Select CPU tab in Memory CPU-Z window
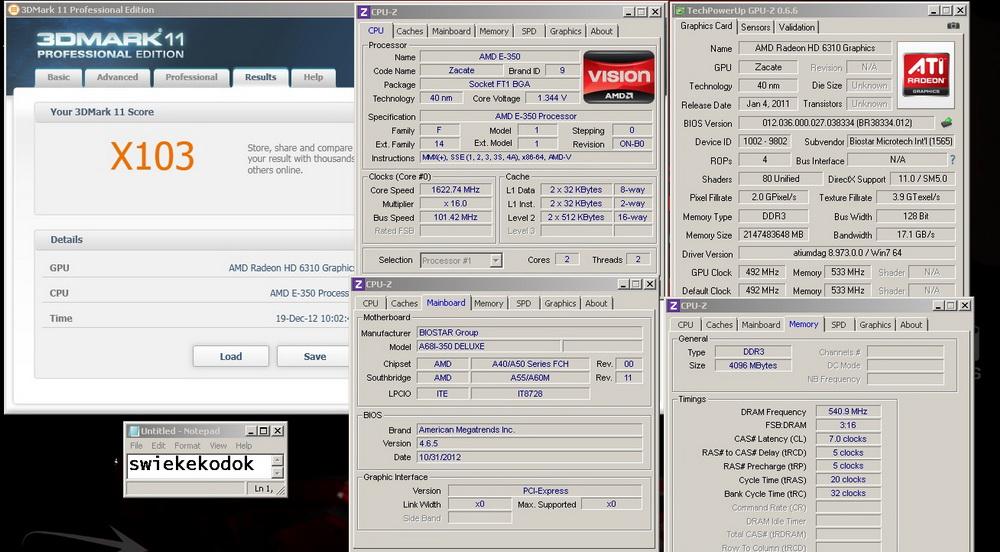This screenshot has width=1000, height=552. click(686, 325)
